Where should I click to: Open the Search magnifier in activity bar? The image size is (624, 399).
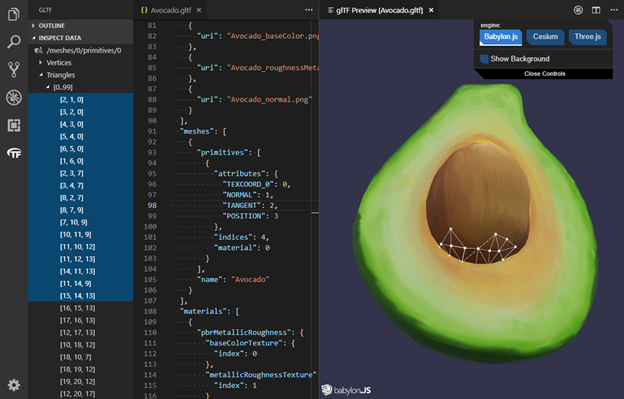click(14, 41)
